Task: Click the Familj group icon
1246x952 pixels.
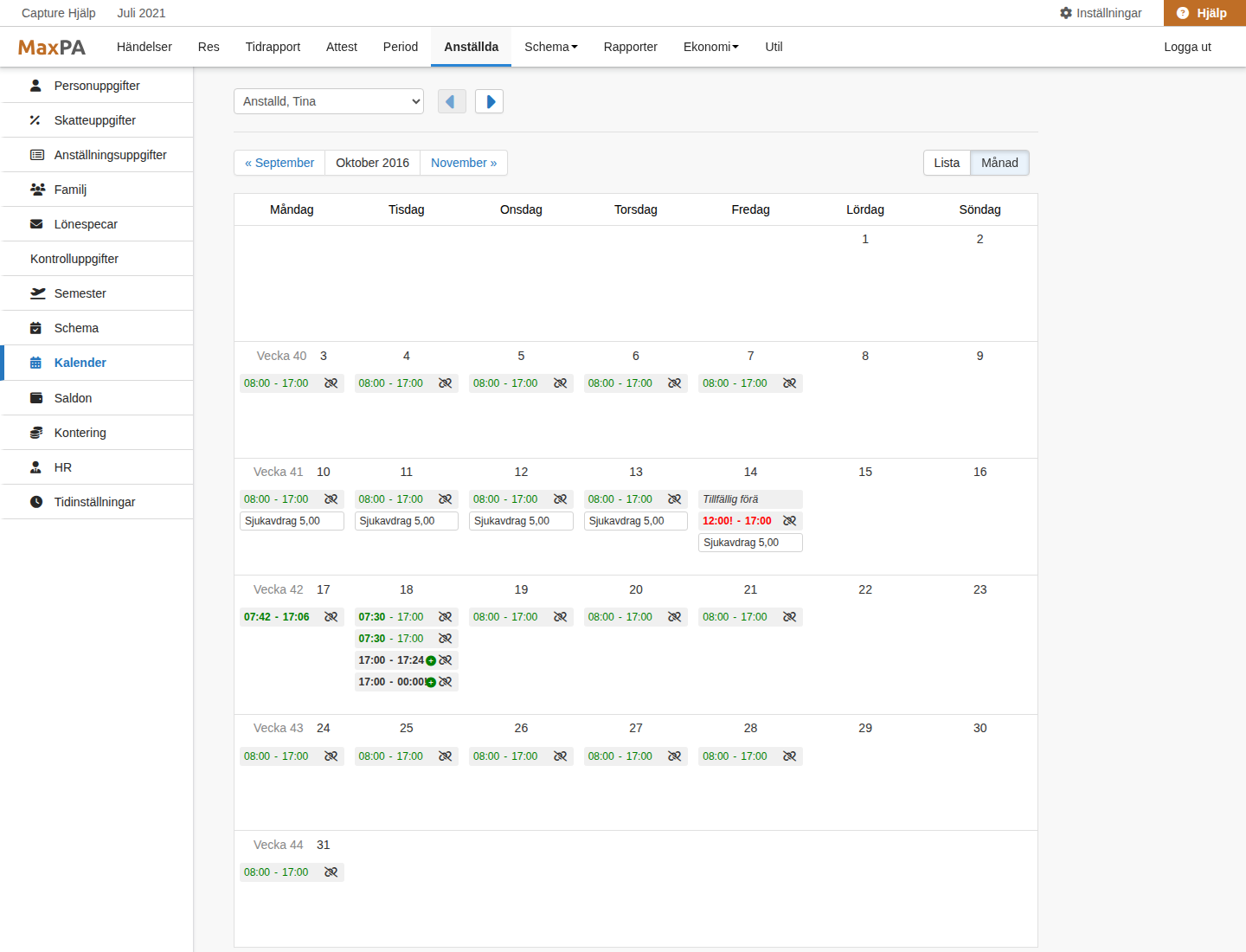Action: coord(37,190)
